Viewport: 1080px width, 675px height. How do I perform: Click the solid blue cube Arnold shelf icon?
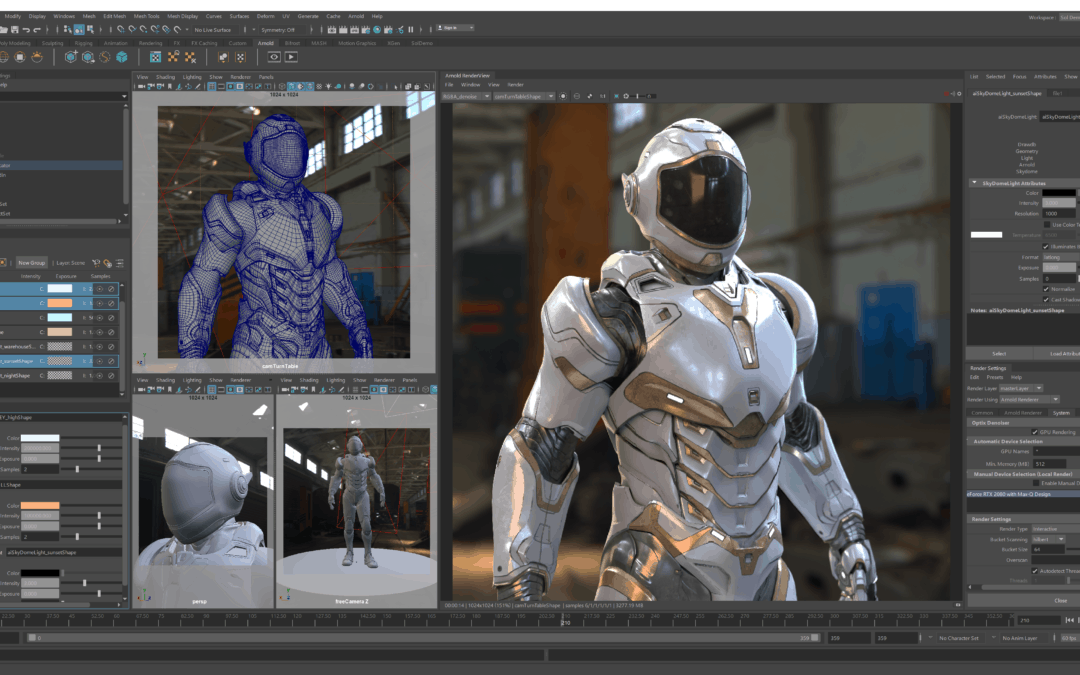[122, 57]
